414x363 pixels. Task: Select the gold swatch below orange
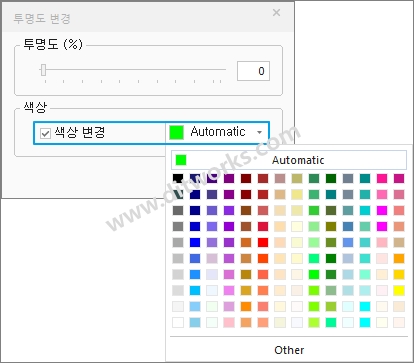click(399, 274)
